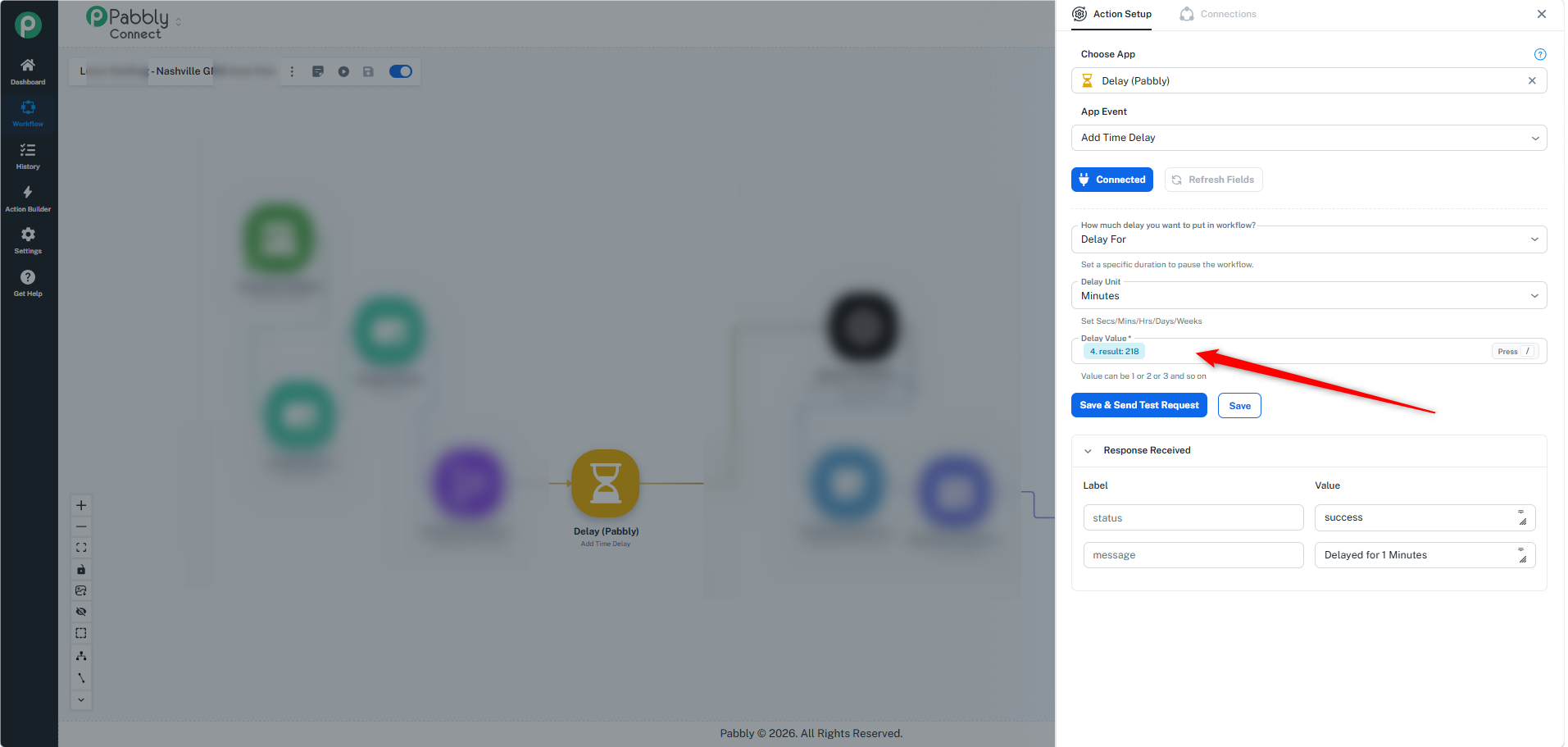Run the workflow with the play icon
This screenshot has height=747, width=1568.
[x=343, y=71]
